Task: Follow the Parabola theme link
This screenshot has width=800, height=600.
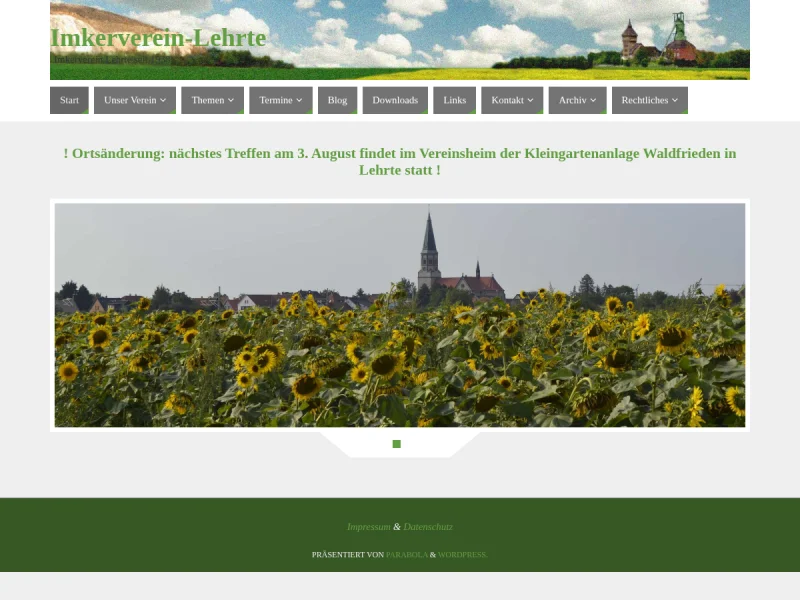Action: 406,554
